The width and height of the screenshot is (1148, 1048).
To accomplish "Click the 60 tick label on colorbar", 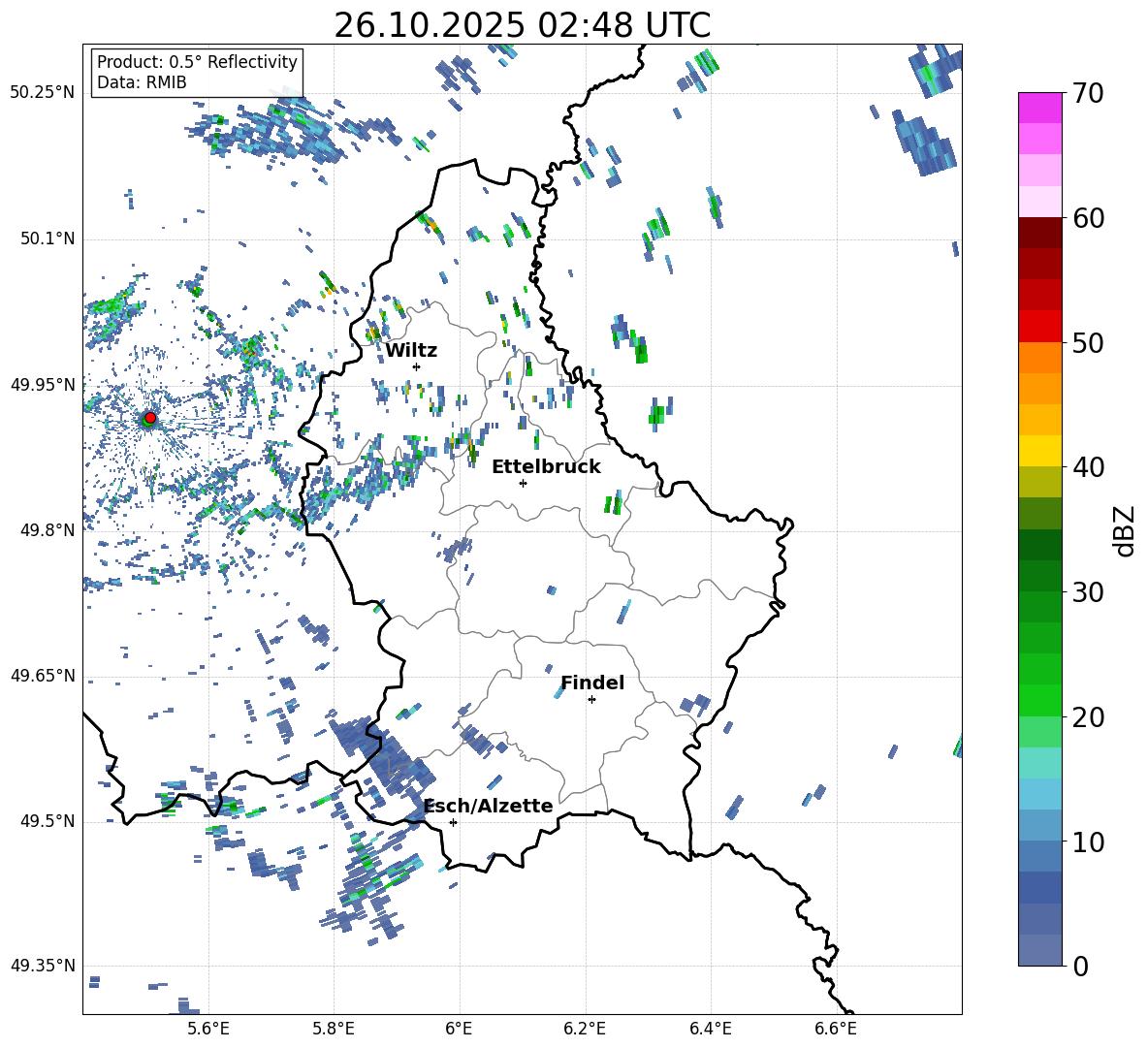I will tap(1092, 218).
